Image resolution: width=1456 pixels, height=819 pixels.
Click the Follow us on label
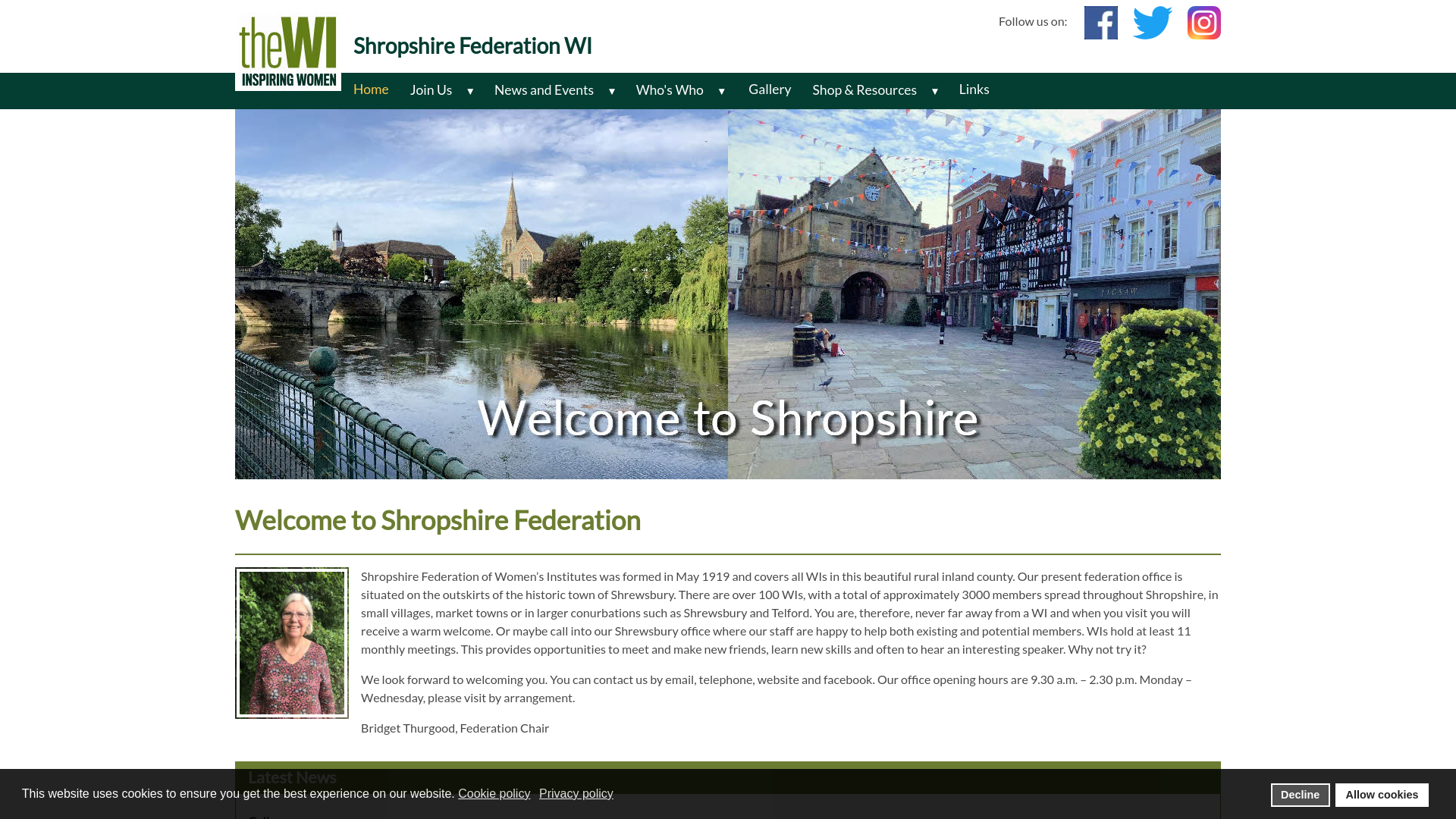(x=1033, y=21)
